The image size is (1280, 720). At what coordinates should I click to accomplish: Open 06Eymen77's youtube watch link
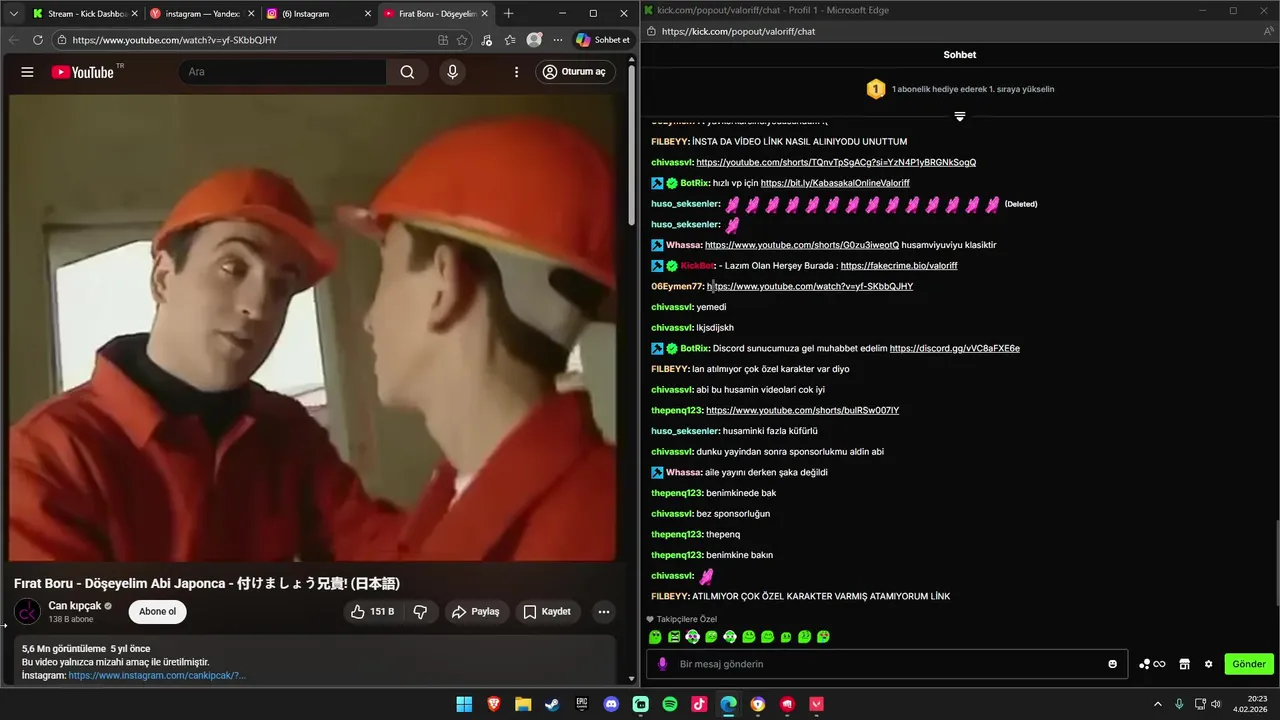(x=810, y=287)
